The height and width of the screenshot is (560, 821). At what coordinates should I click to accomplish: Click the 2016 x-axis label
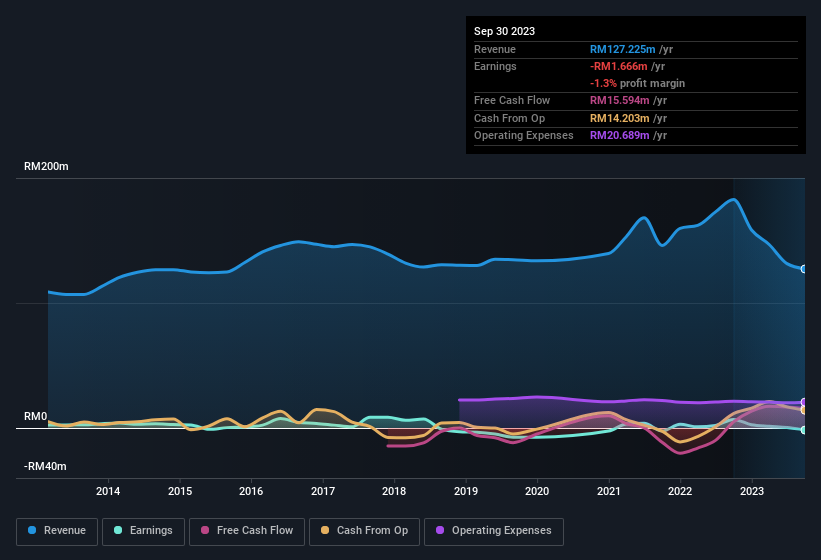251,491
